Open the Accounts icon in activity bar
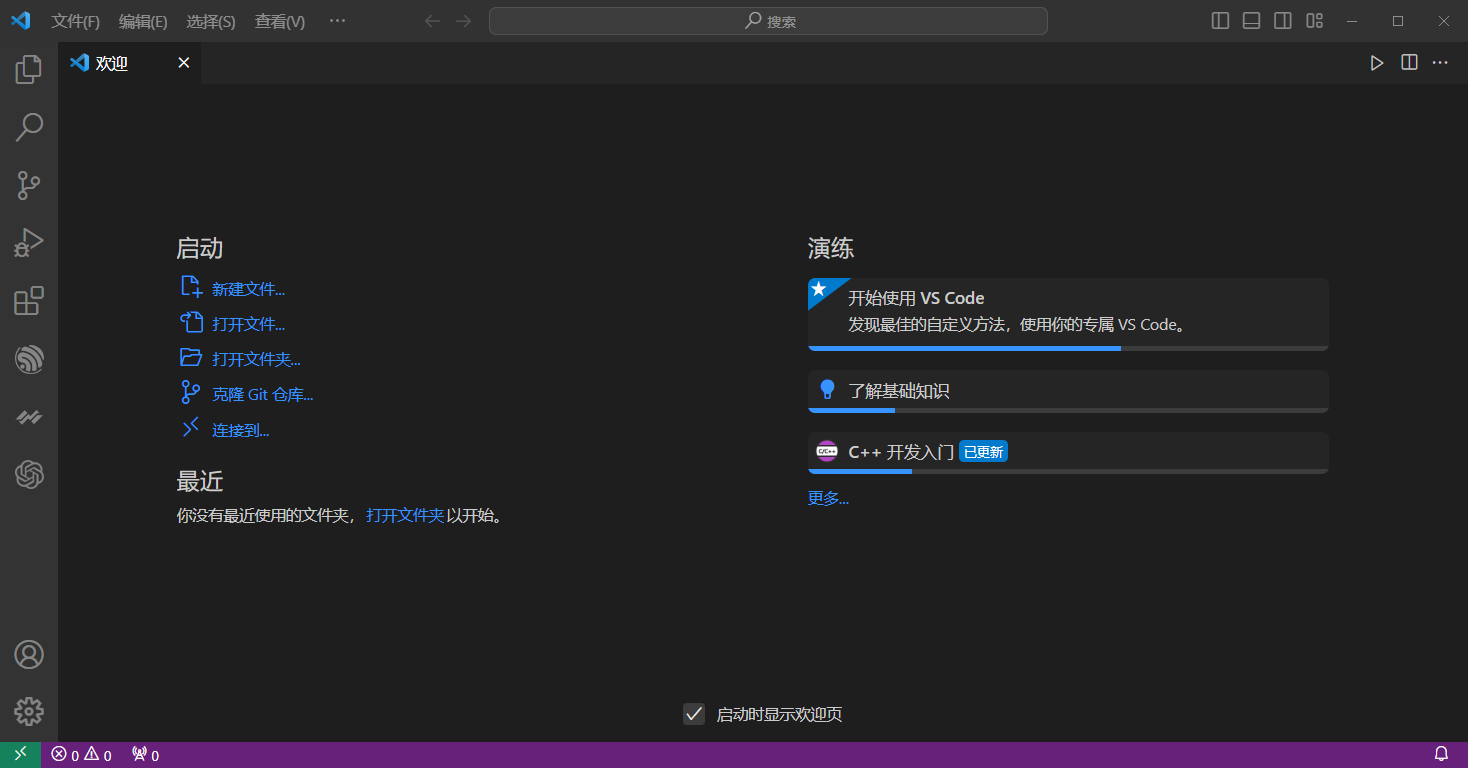This screenshot has height=768, width=1468. pos(29,654)
